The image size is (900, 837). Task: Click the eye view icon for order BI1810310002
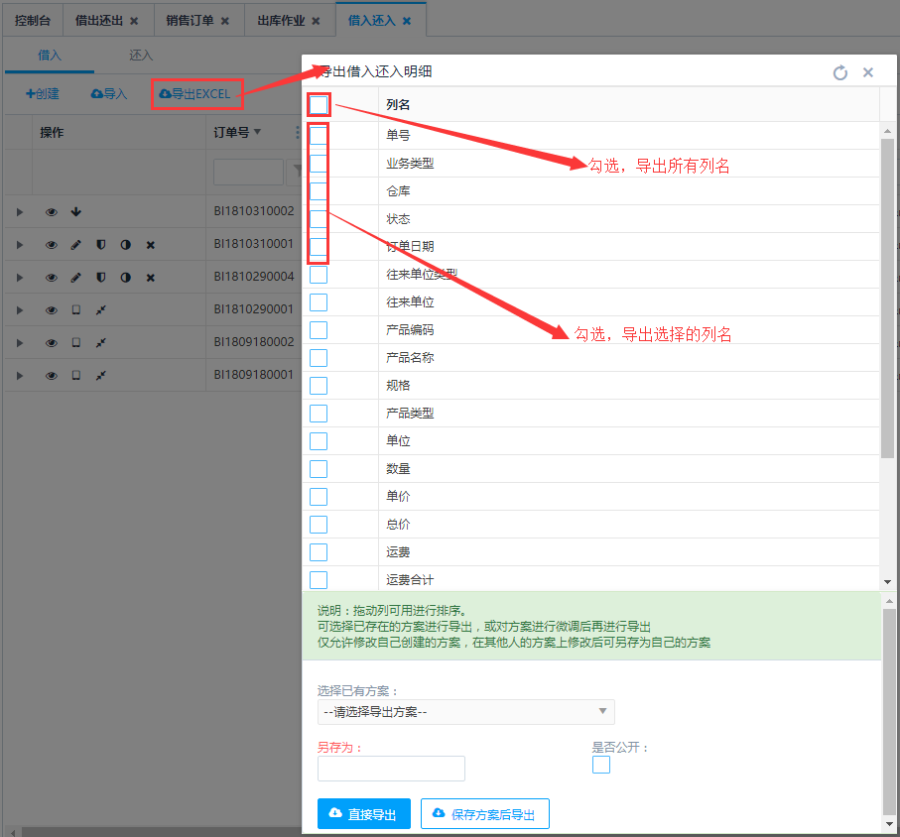(51, 212)
